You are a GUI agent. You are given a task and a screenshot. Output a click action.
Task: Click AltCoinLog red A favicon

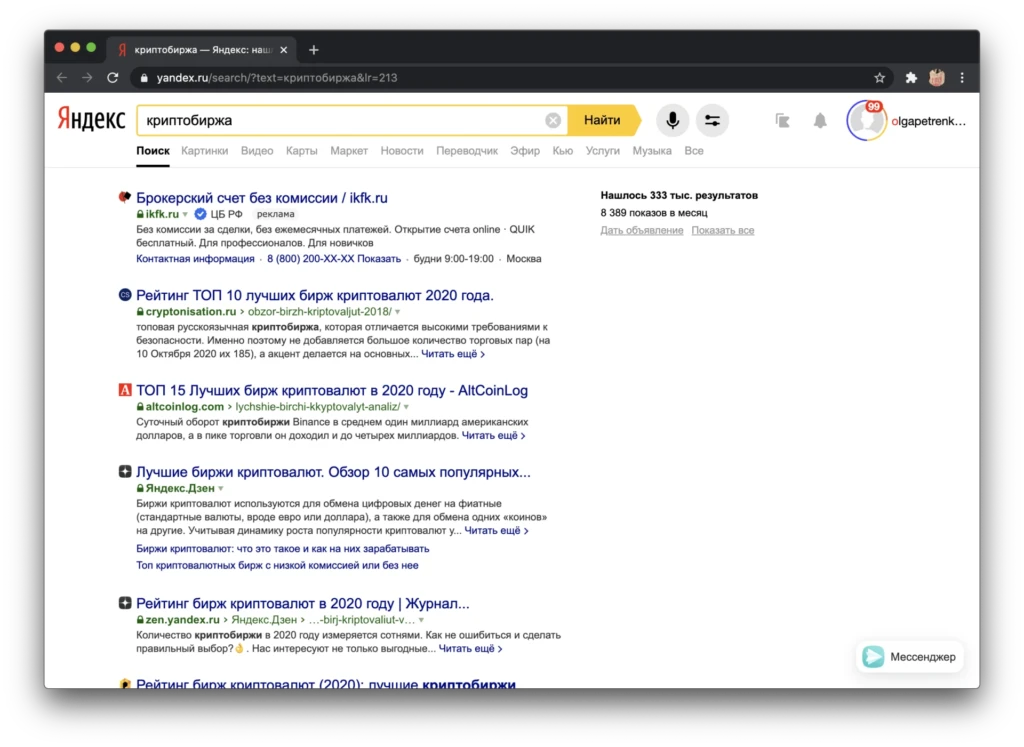[125, 390]
